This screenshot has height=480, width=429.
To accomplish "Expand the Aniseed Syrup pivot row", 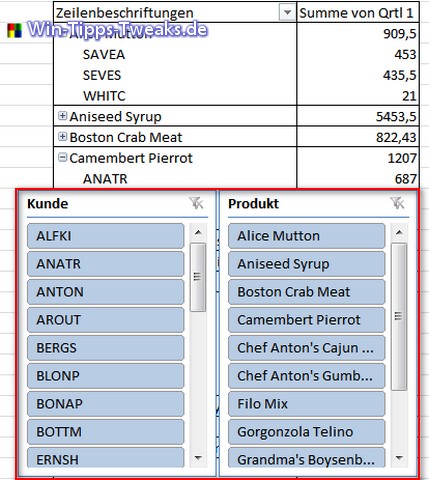I will (x=62, y=116).
